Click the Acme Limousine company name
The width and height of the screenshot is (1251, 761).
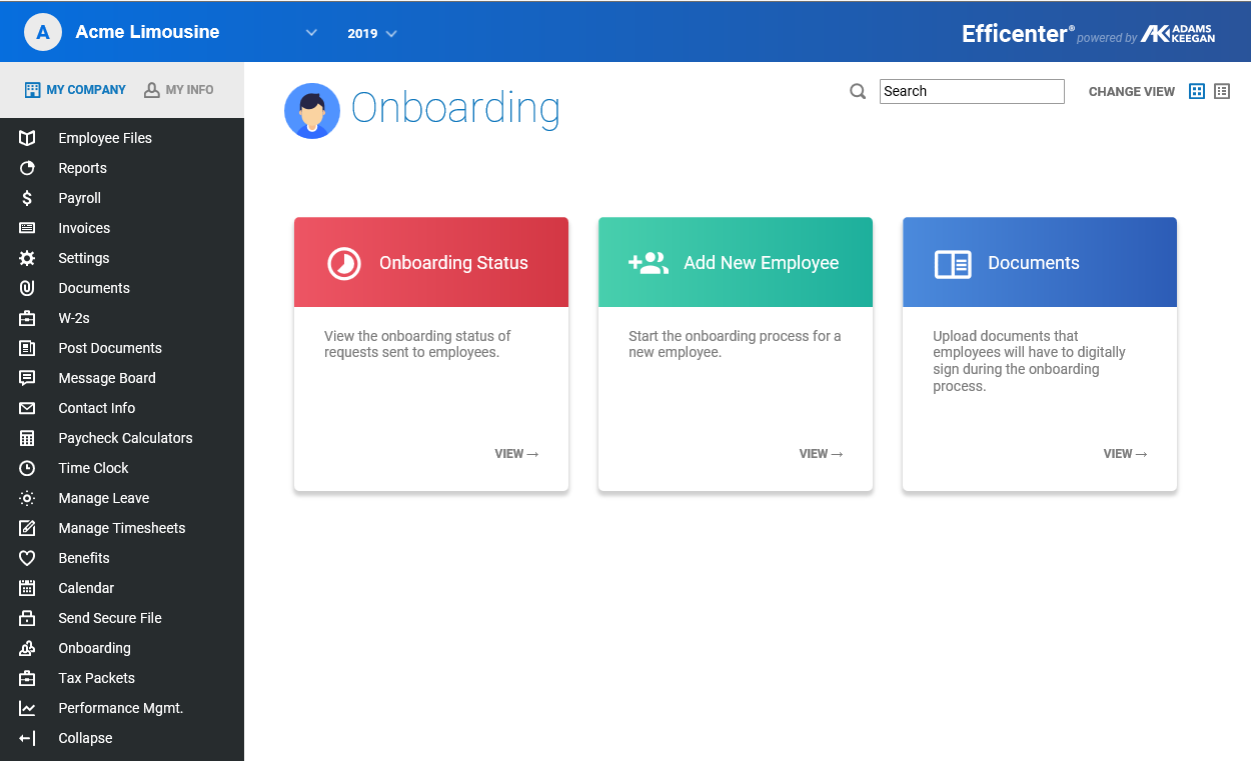click(147, 32)
